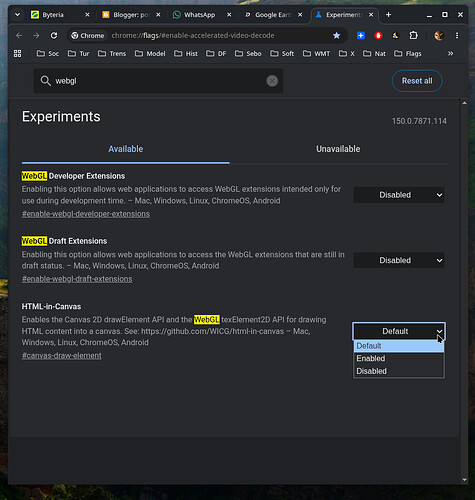
Task: Switch to the Unavailable tab
Action: point(338,149)
